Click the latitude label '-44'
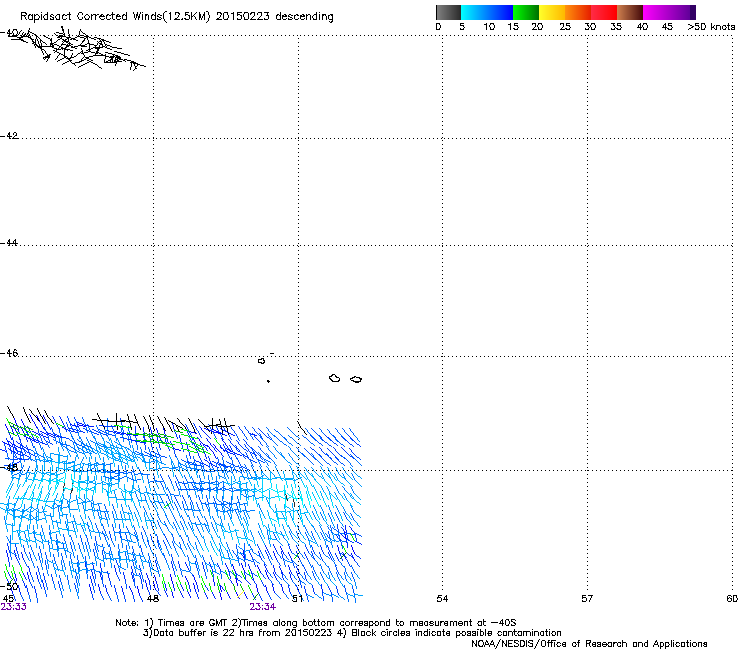 pos(9,243)
